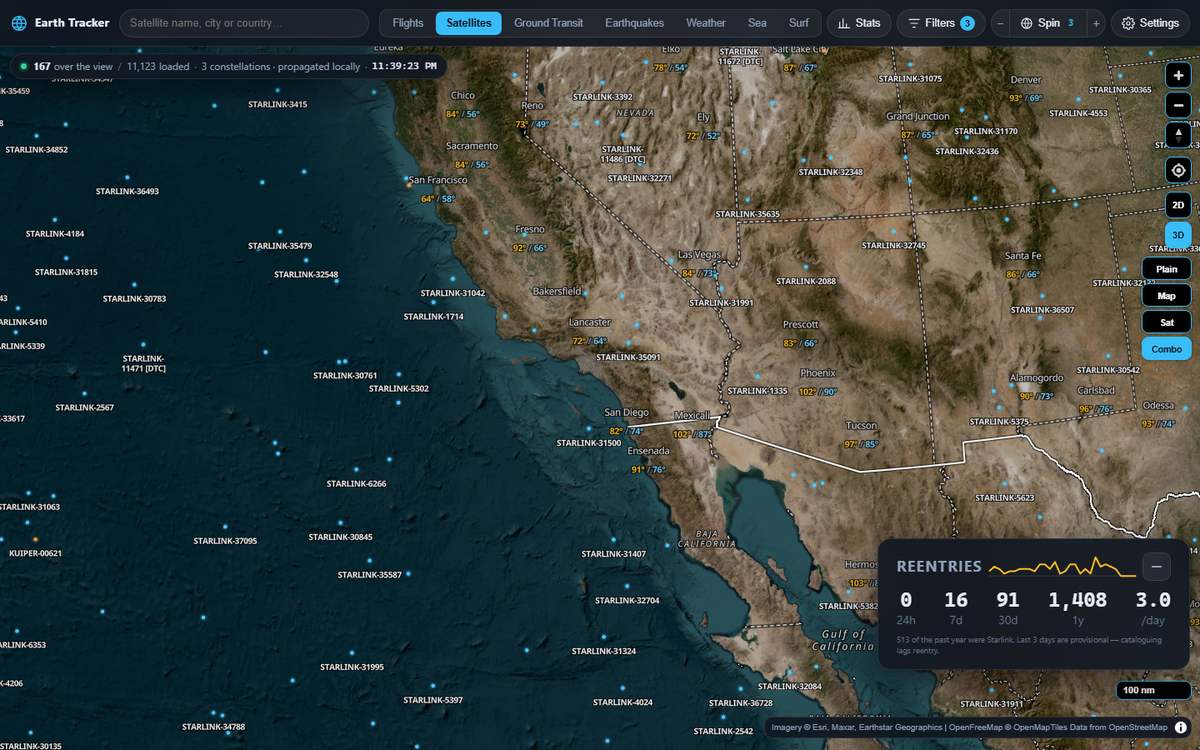This screenshot has width=1200, height=750.
Task: Select satellite STARLINK-36507
Action: coord(1042,310)
